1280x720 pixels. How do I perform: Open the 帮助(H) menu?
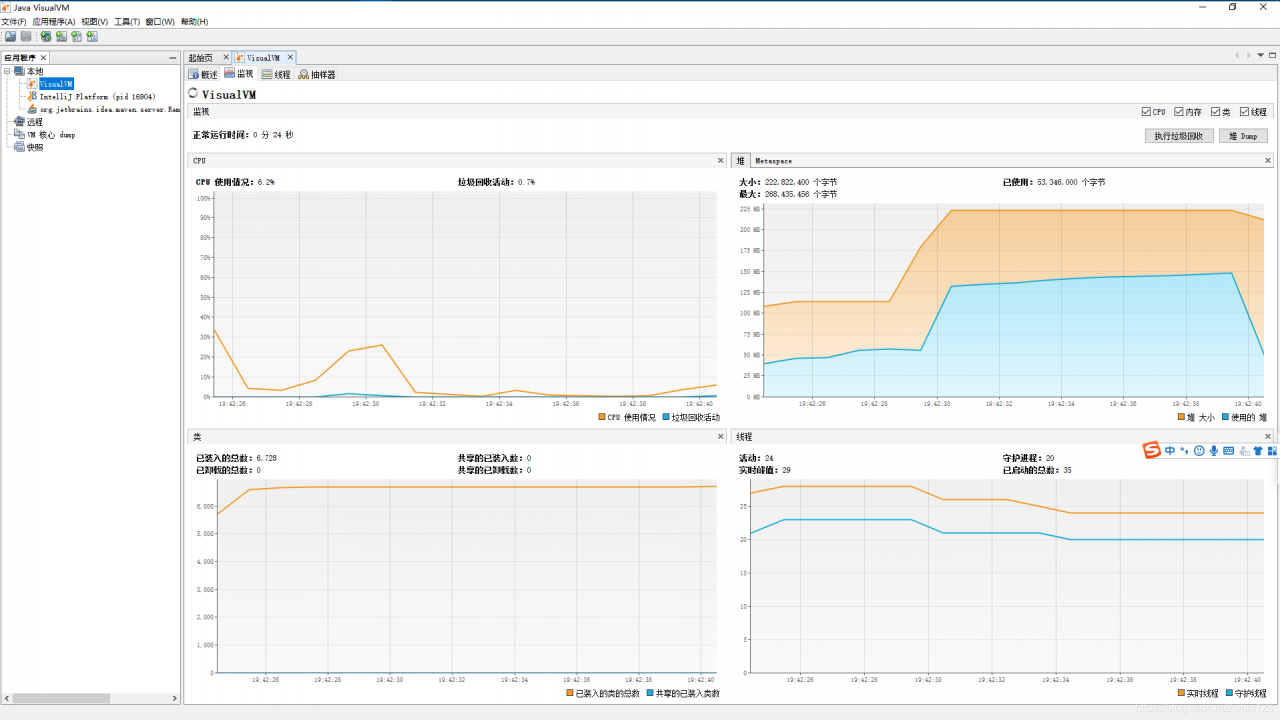pos(194,21)
